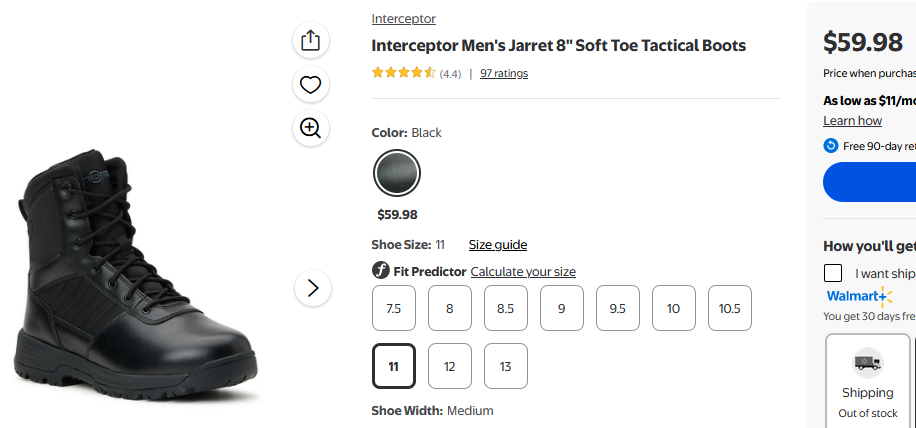Image resolution: width=916 pixels, height=428 pixels.
Task: Open the 97 ratings link
Action: tap(504, 73)
